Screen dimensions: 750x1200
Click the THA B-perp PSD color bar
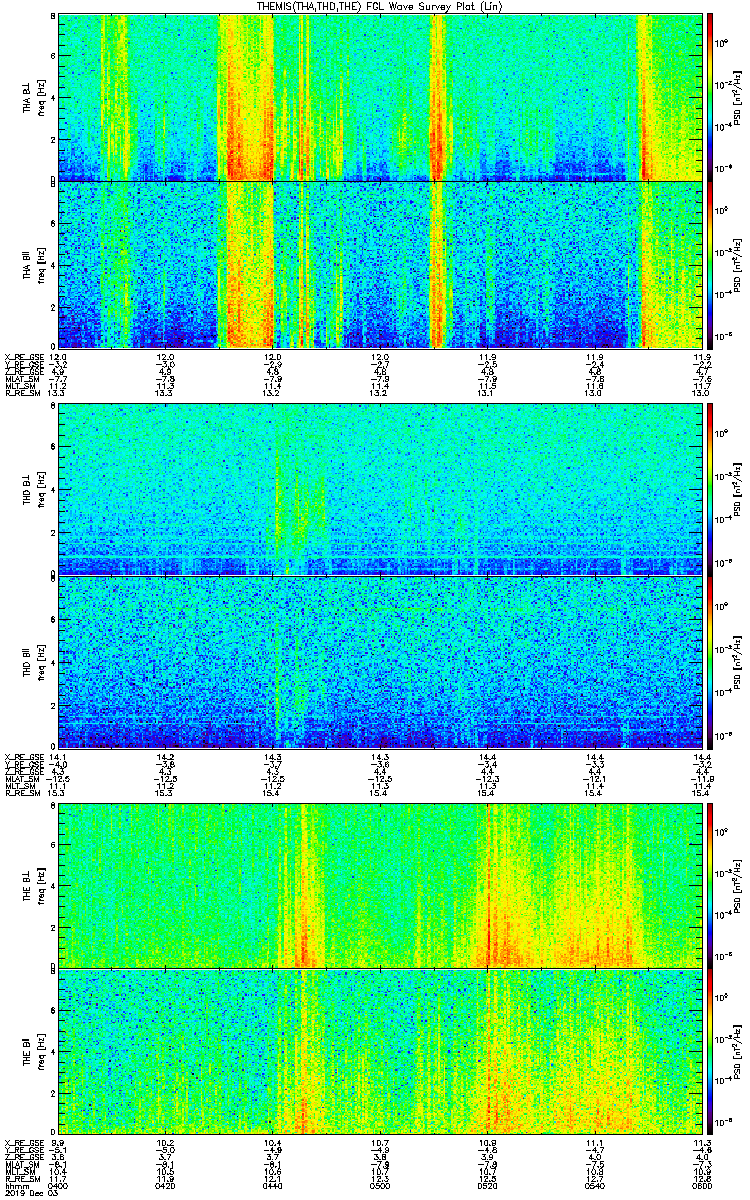(709, 97)
